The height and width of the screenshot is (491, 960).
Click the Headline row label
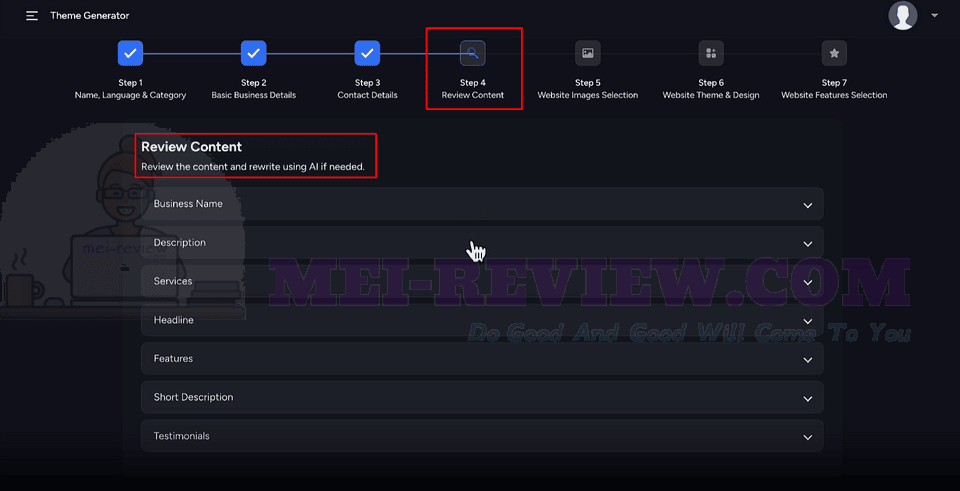pos(173,320)
